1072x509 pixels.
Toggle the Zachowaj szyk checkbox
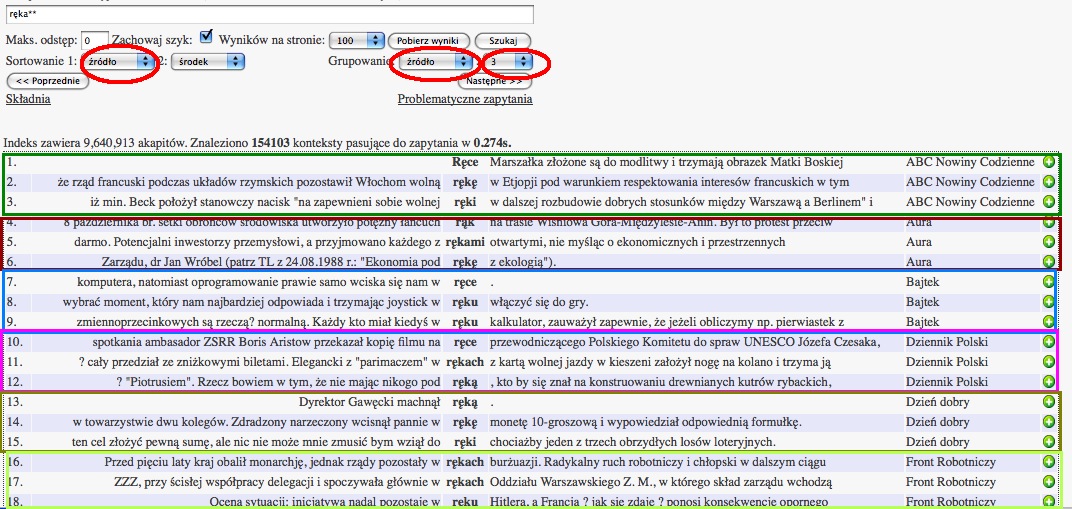tap(206, 37)
